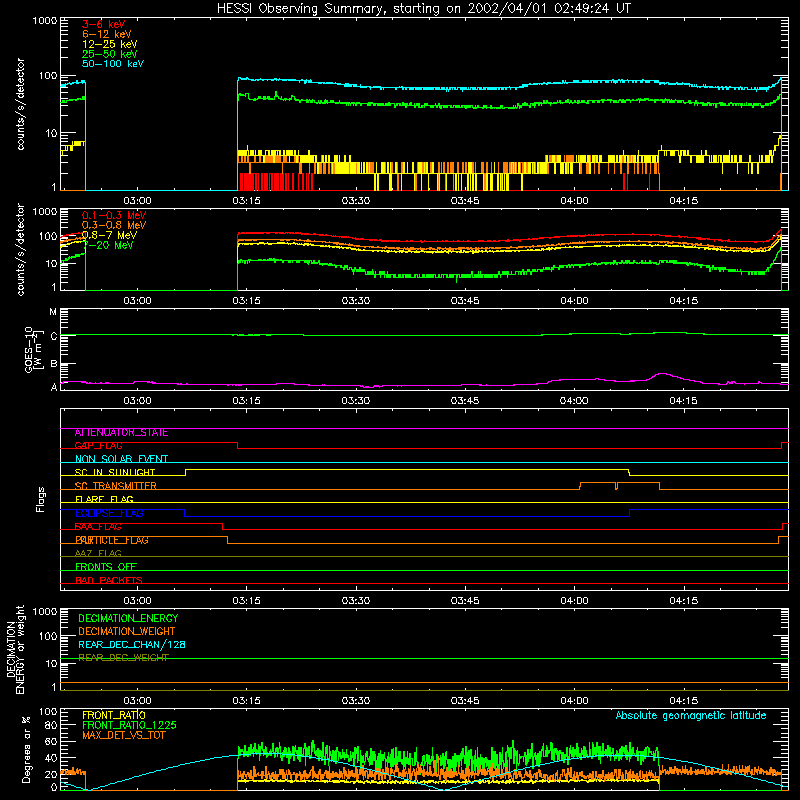Click 04:00 tick under the top keV panel

click(x=574, y=201)
